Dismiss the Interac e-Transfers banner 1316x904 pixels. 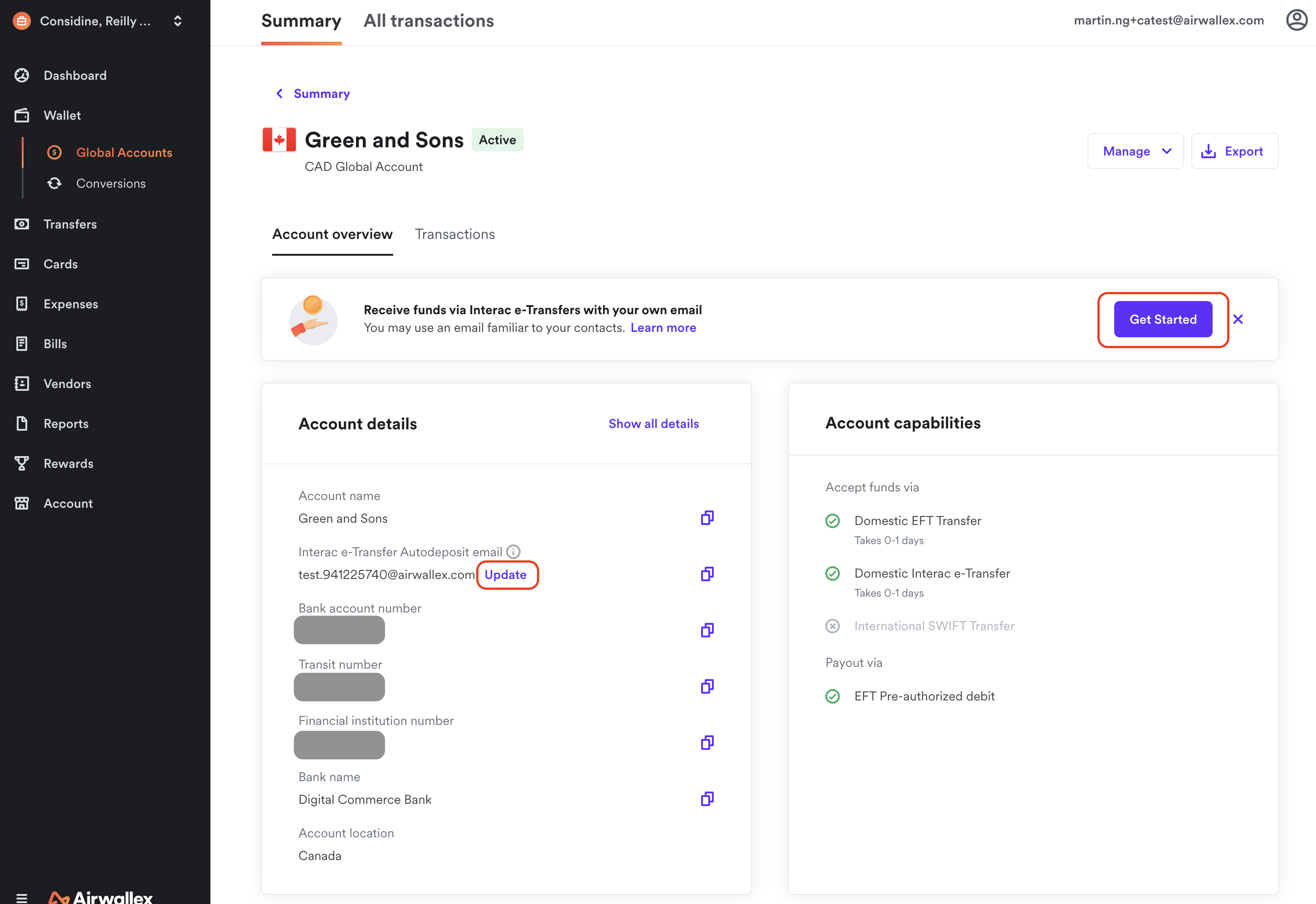point(1238,320)
